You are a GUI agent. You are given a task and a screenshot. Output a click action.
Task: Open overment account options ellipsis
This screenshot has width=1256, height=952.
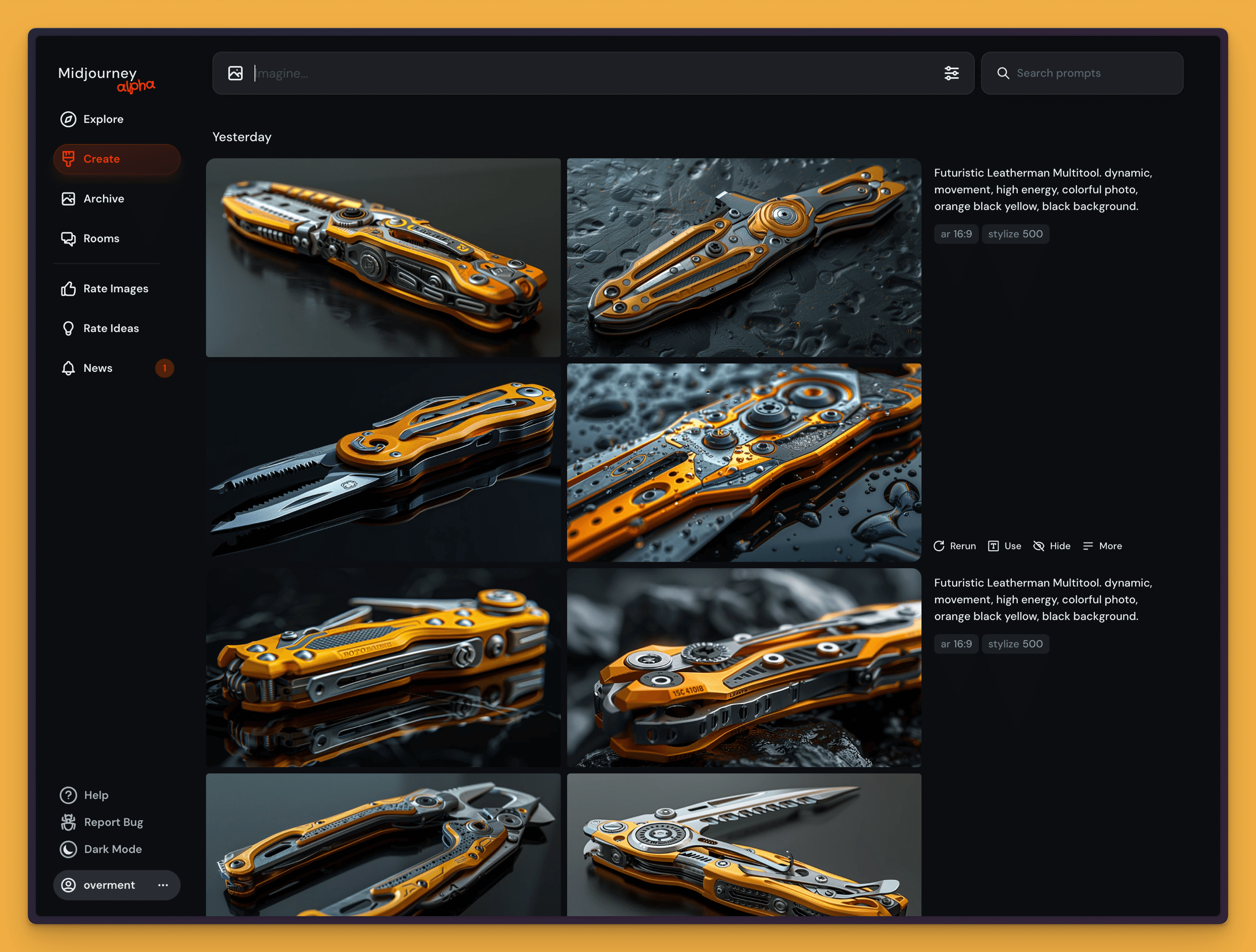point(163,885)
